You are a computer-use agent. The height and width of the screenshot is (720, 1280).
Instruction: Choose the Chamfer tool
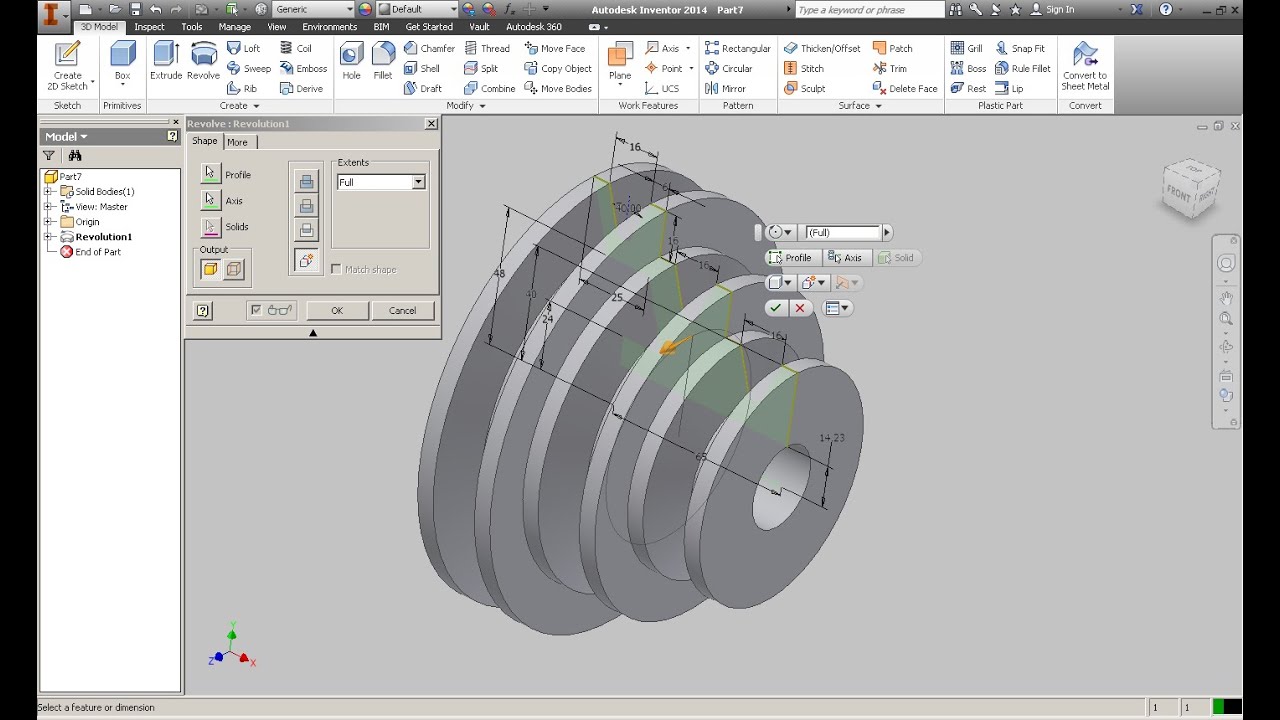tap(429, 48)
